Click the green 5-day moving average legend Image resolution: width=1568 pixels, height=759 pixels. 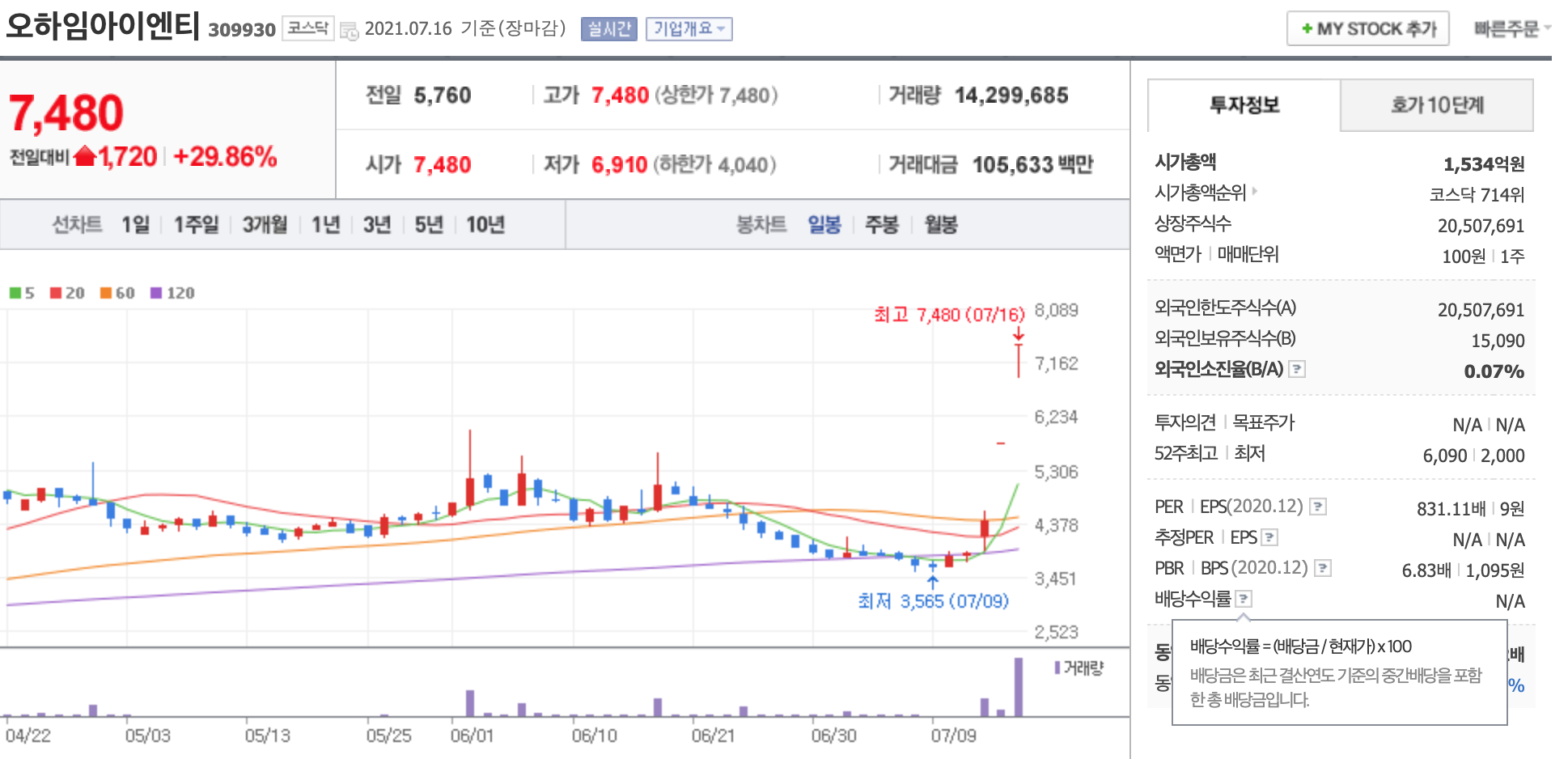point(22,293)
